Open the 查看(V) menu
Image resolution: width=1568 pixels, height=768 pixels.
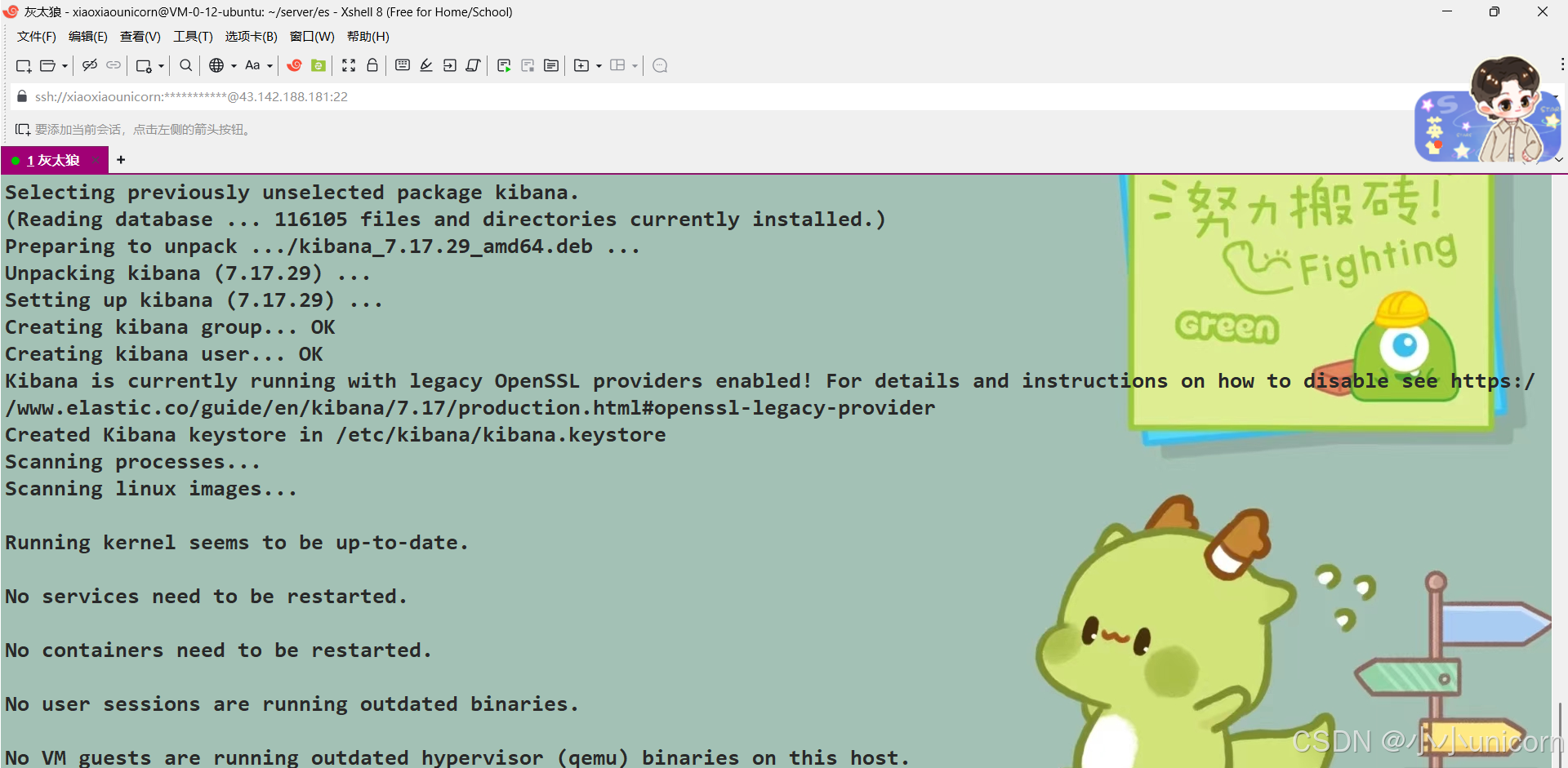pyautogui.click(x=140, y=37)
